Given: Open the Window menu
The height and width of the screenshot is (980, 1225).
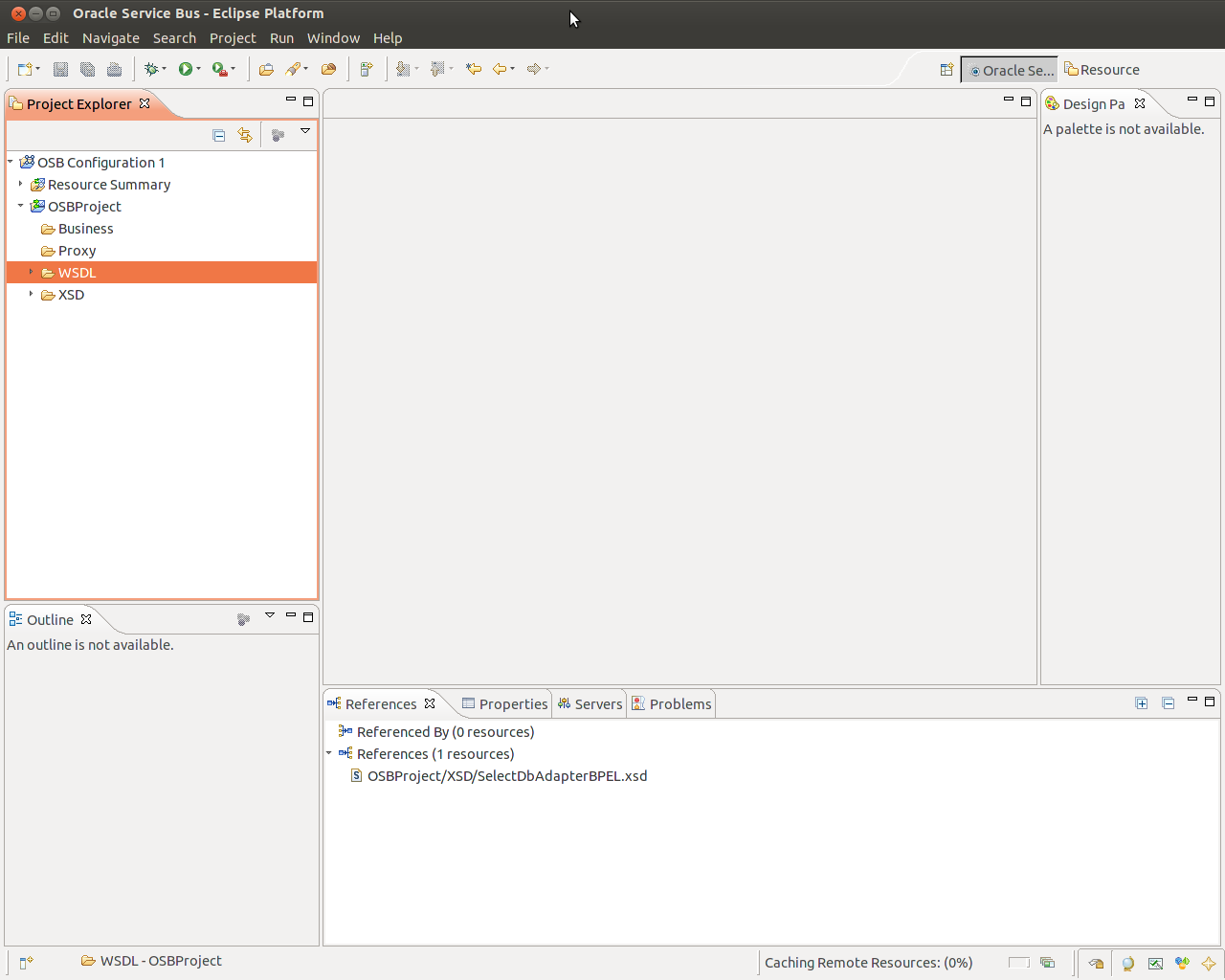Looking at the screenshot, I should click(333, 38).
